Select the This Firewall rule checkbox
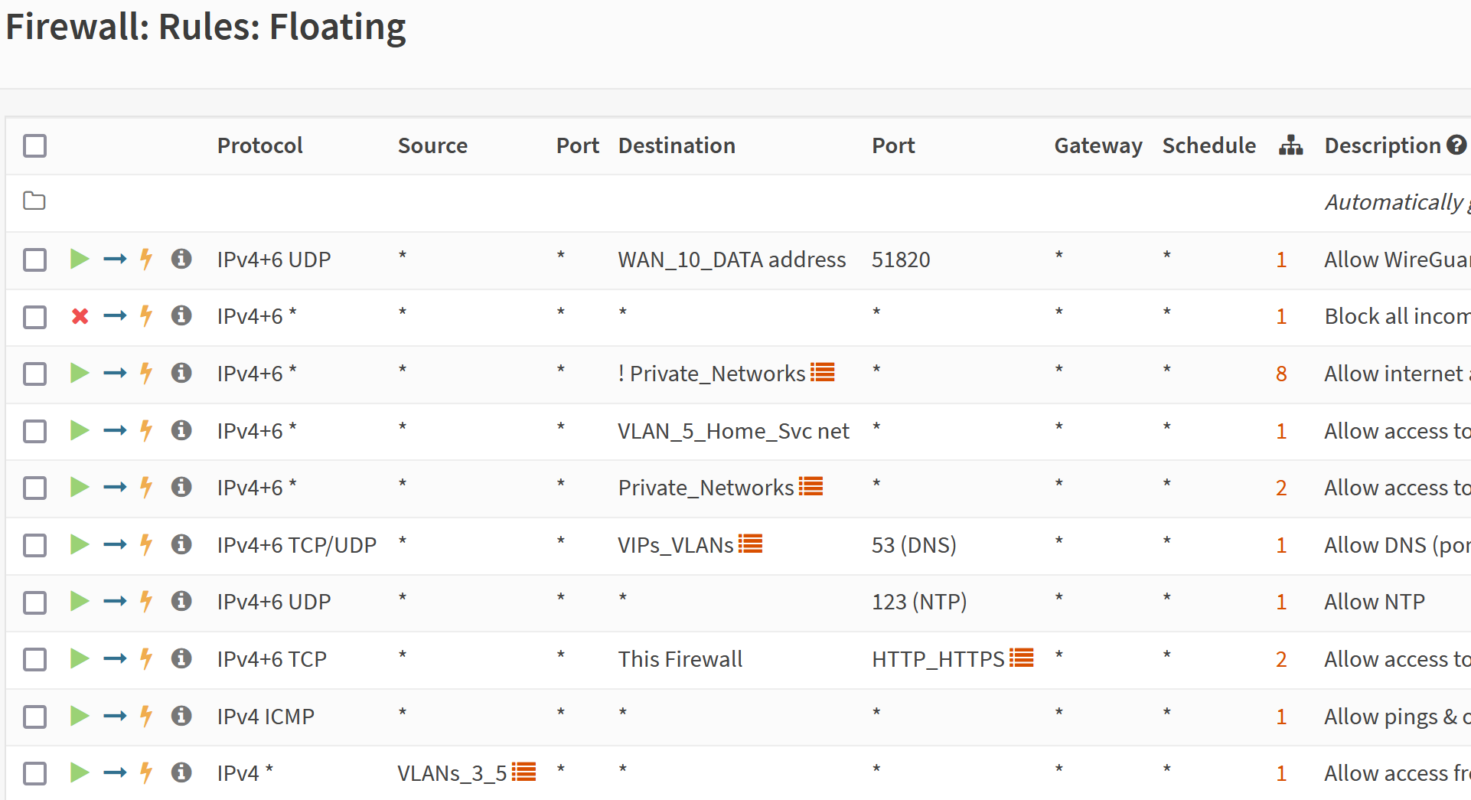The height and width of the screenshot is (800, 1471). pyautogui.click(x=35, y=659)
